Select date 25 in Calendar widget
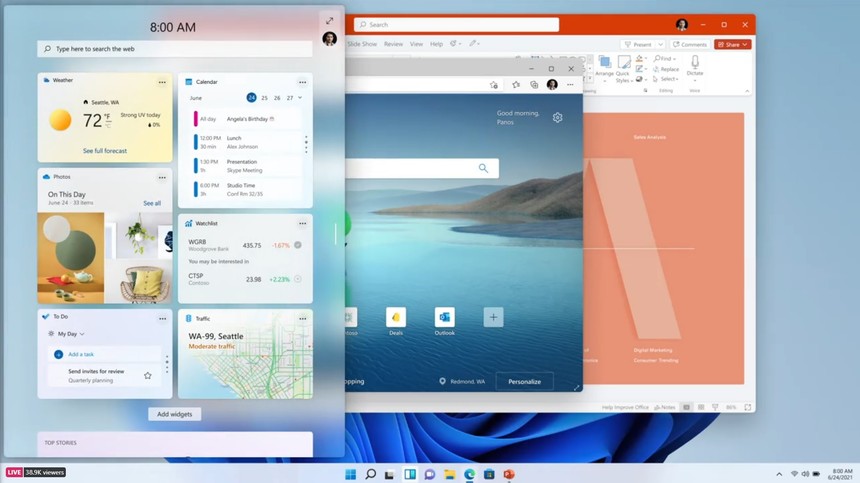 [x=264, y=98]
